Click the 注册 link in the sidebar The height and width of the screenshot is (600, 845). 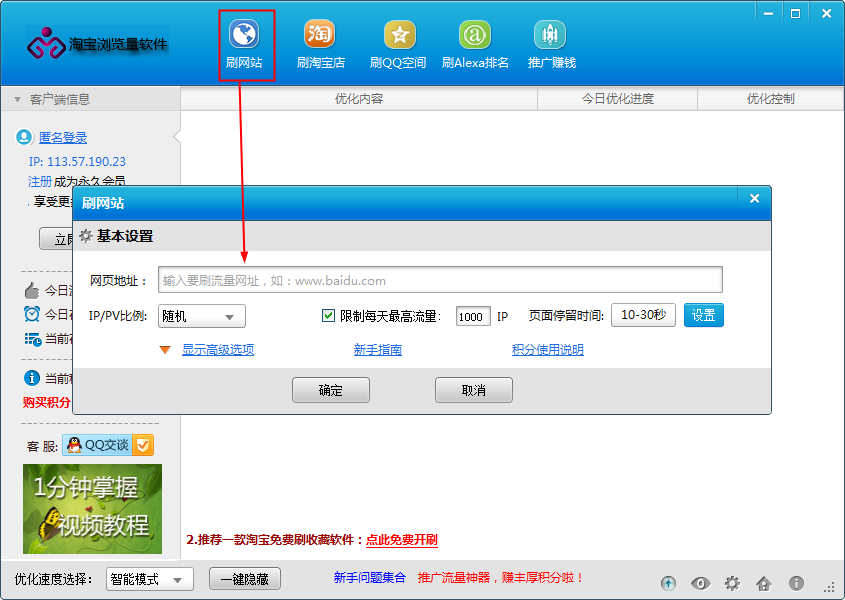click(40, 181)
